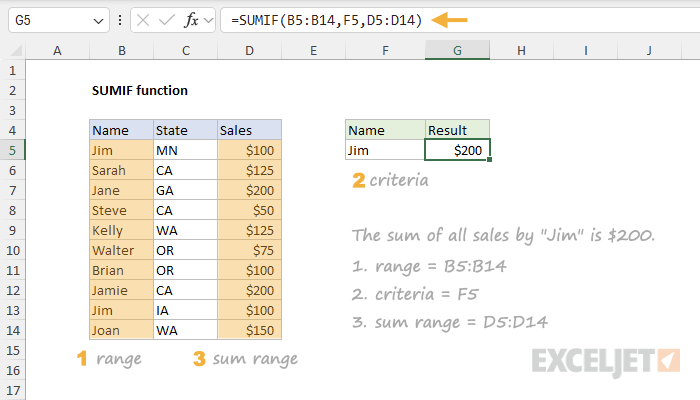Open the Name Box dropdown arrow
Image resolution: width=700 pixels, height=400 pixels.
tap(98, 21)
